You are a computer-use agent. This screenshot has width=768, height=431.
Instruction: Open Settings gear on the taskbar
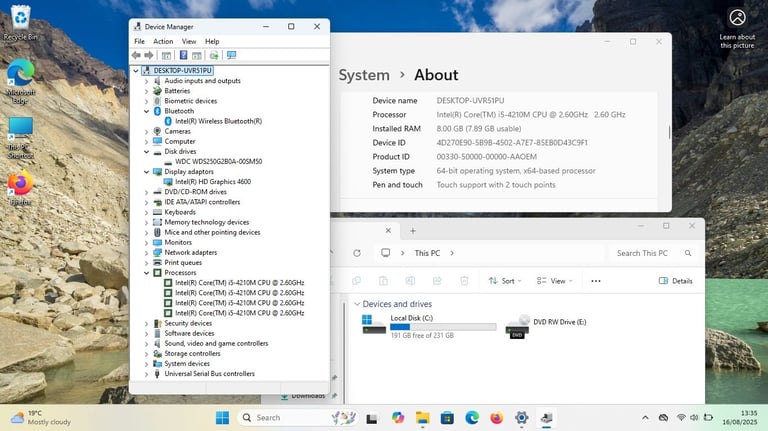(x=522, y=418)
